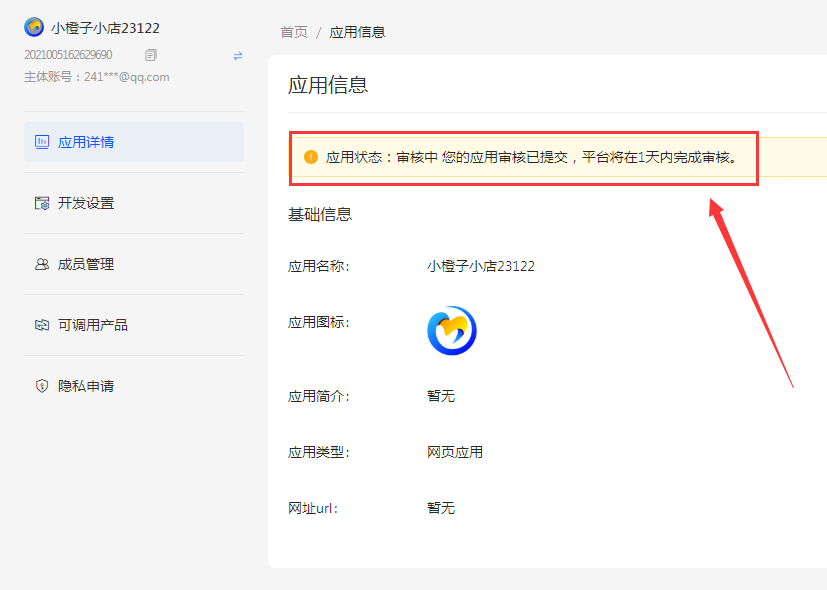The height and width of the screenshot is (590, 827).
Task: Click the round app icon under 应用图标
Action: (452, 330)
